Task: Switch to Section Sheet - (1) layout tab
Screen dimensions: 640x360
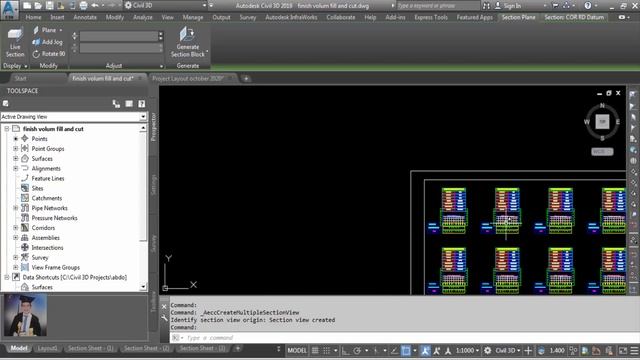Action: pyautogui.click(x=90, y=348)
